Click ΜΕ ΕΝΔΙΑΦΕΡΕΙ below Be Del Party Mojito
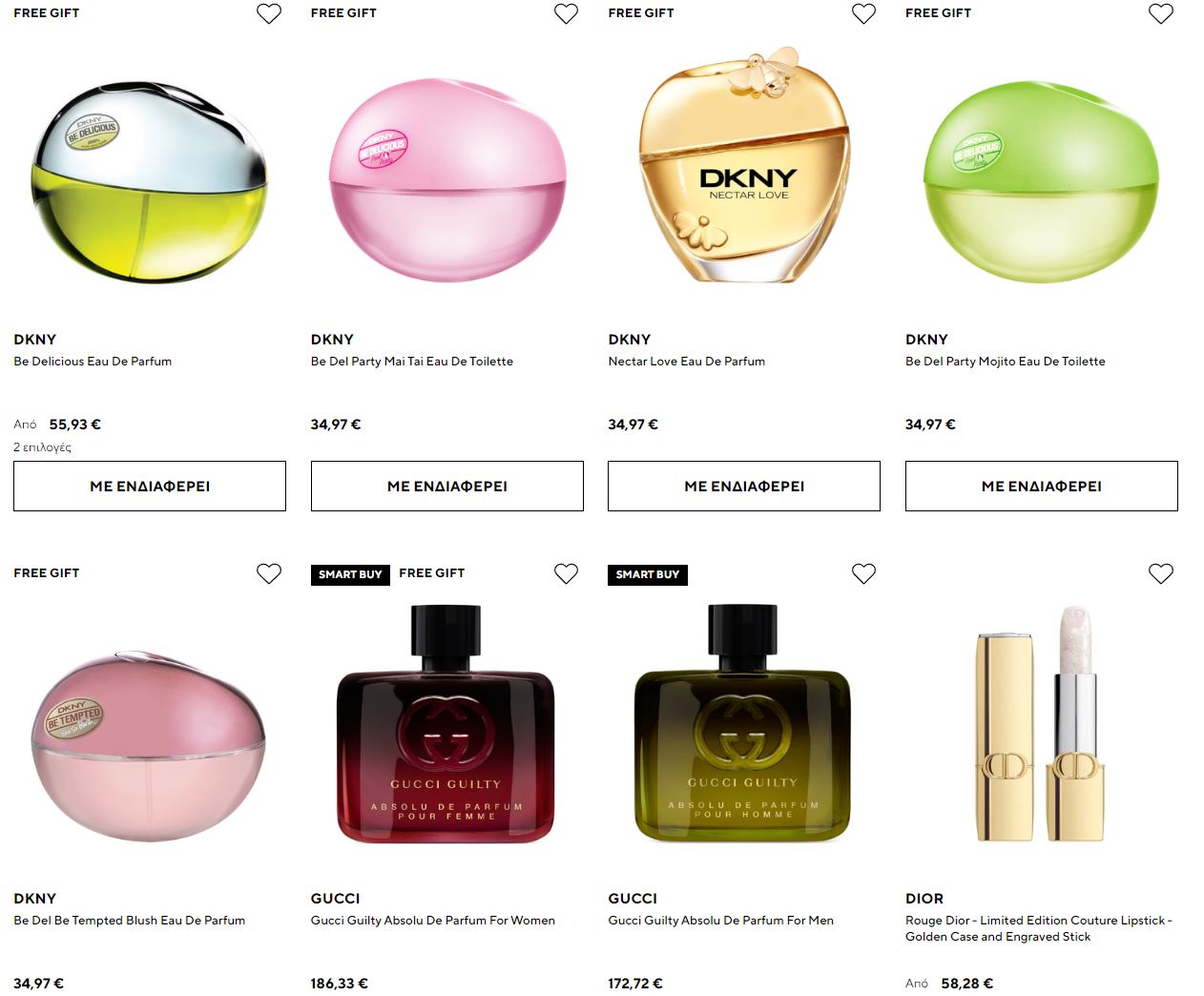 [x=1042, y=486]
